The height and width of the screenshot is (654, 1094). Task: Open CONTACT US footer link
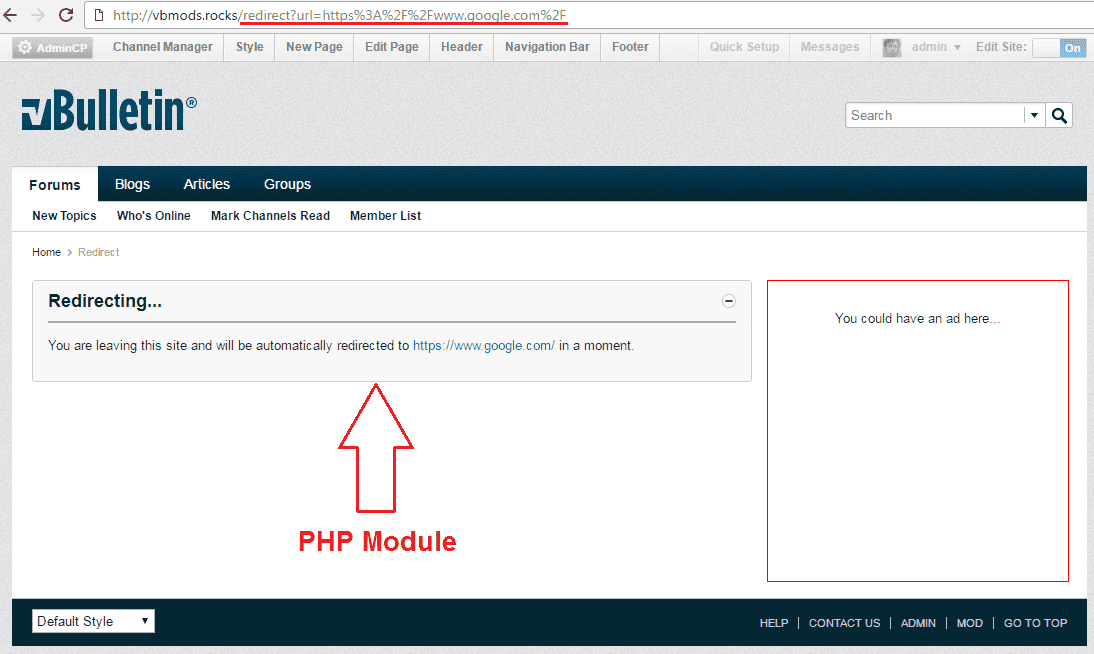tap(844, 623)
